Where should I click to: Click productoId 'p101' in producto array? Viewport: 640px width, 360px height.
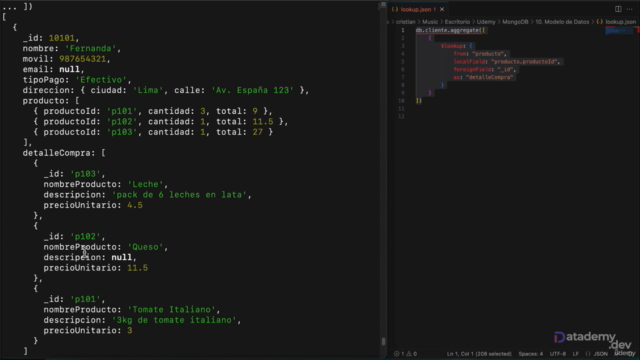point(122,111)
